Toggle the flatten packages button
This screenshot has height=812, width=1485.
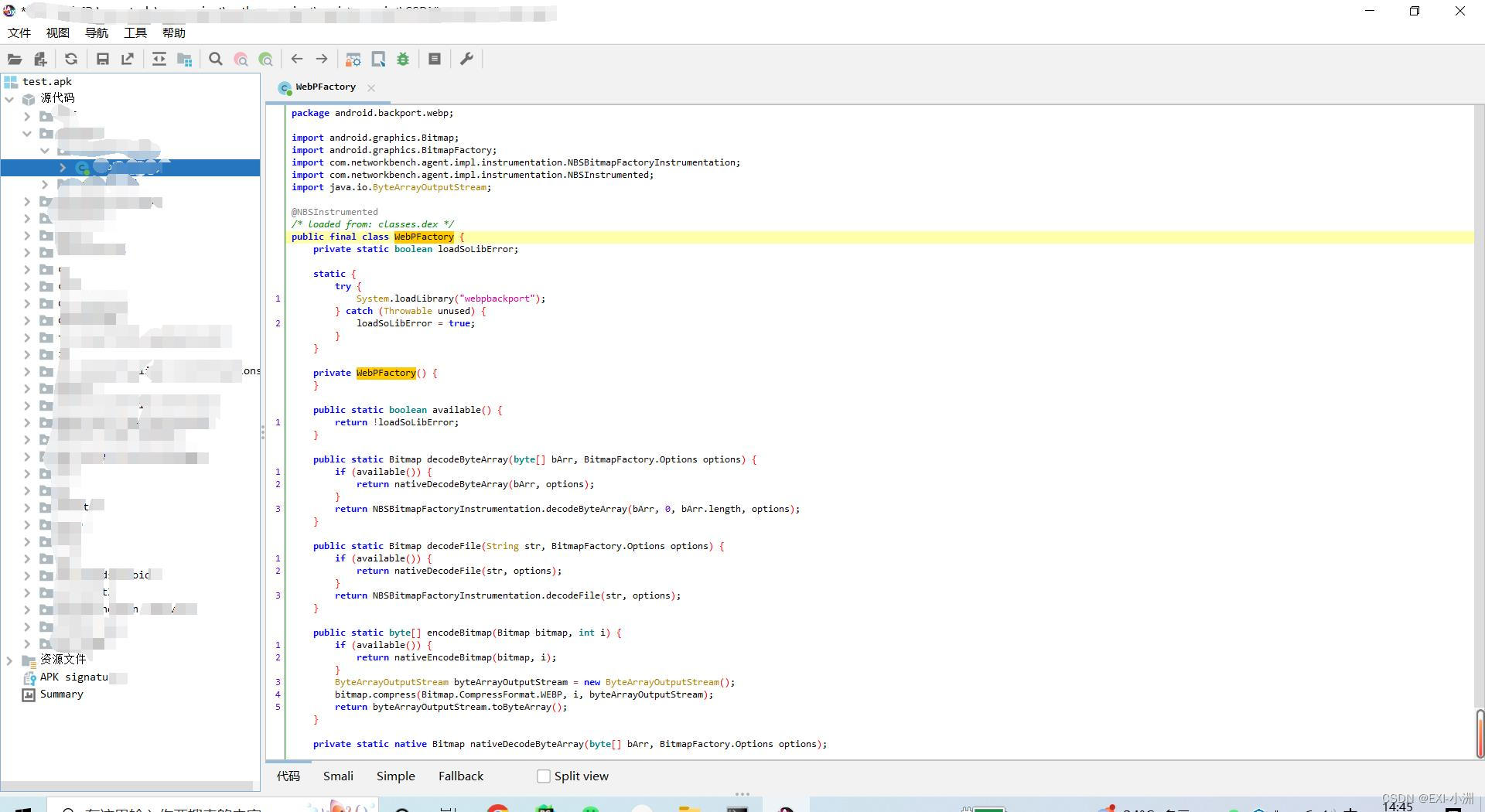[x=184, y=60]
